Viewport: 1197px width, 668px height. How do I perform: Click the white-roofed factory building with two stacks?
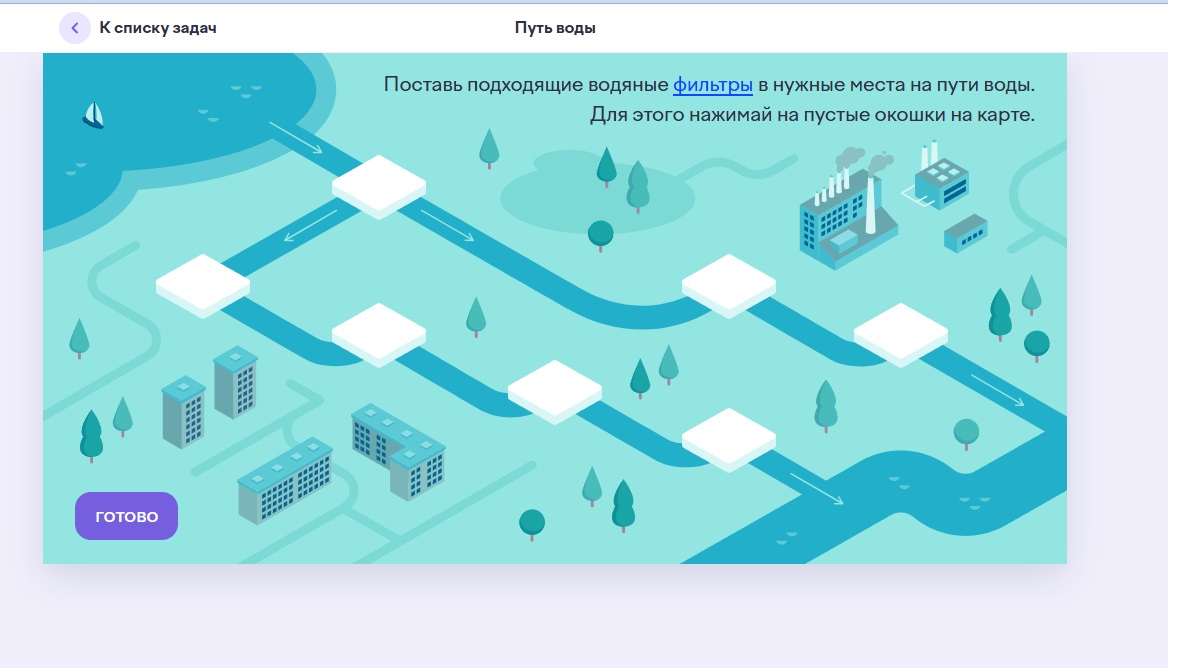941,180
